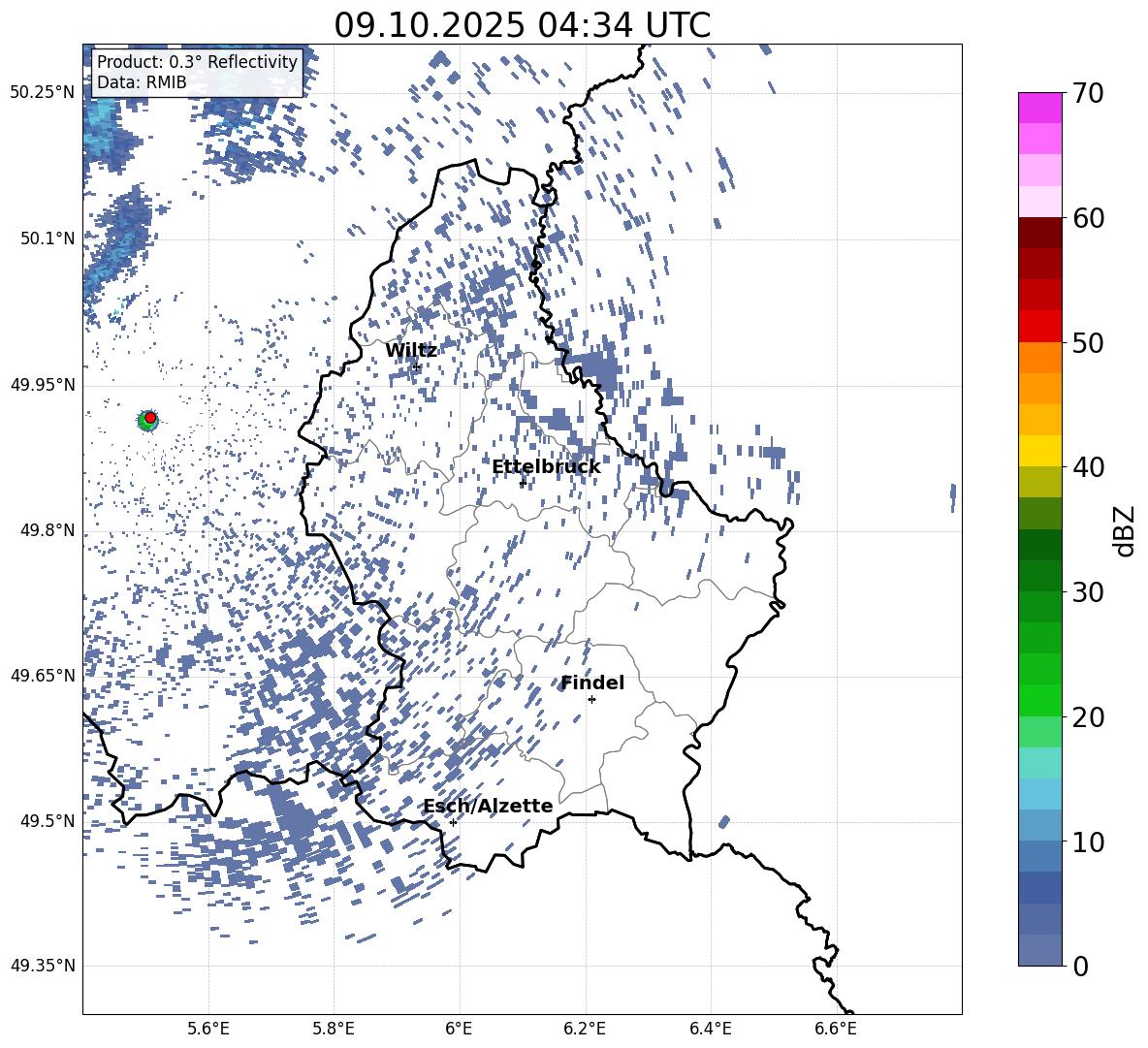
Task: Click the longitude label 6.4°E
Action: 711,1029
